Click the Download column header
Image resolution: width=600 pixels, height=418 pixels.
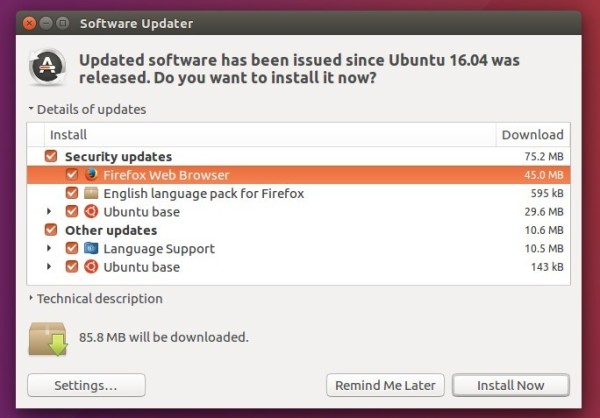point(533,135)
